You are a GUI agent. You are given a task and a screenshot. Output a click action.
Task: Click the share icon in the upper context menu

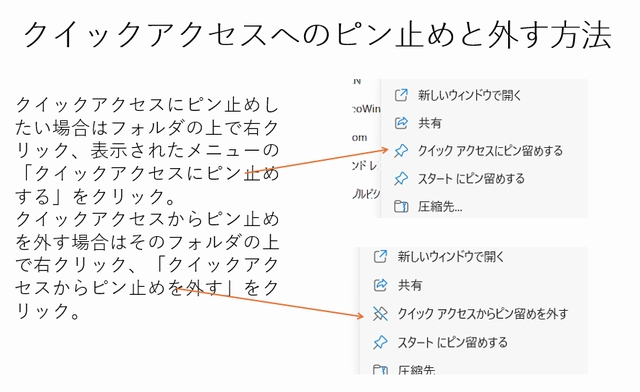coord(401,123)
